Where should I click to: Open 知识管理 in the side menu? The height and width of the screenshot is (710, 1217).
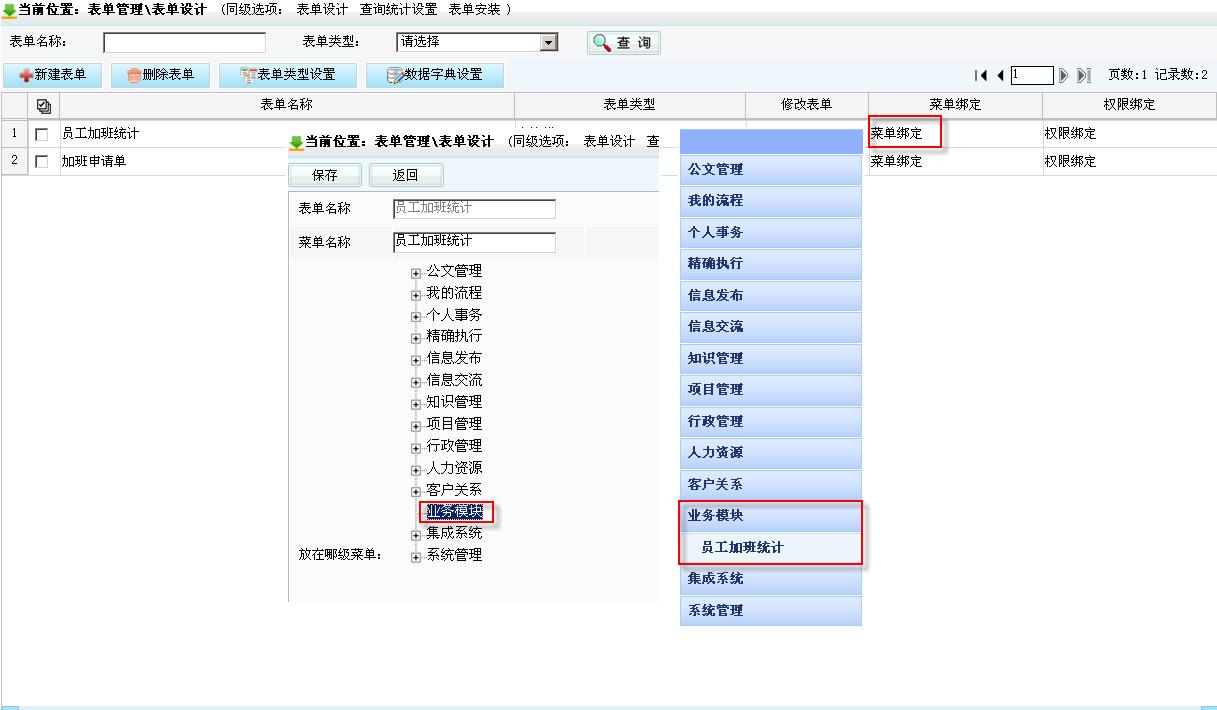771,359
